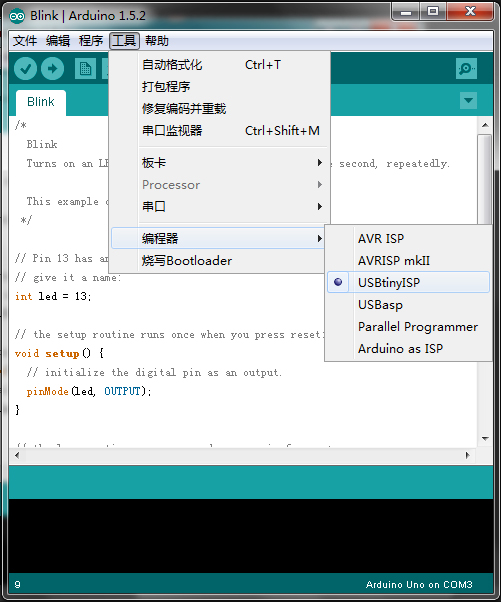The height and width of the screenshot is (602, 501).
Task: Select 修复编码并重载 menu entry
Action: (219, 108)
